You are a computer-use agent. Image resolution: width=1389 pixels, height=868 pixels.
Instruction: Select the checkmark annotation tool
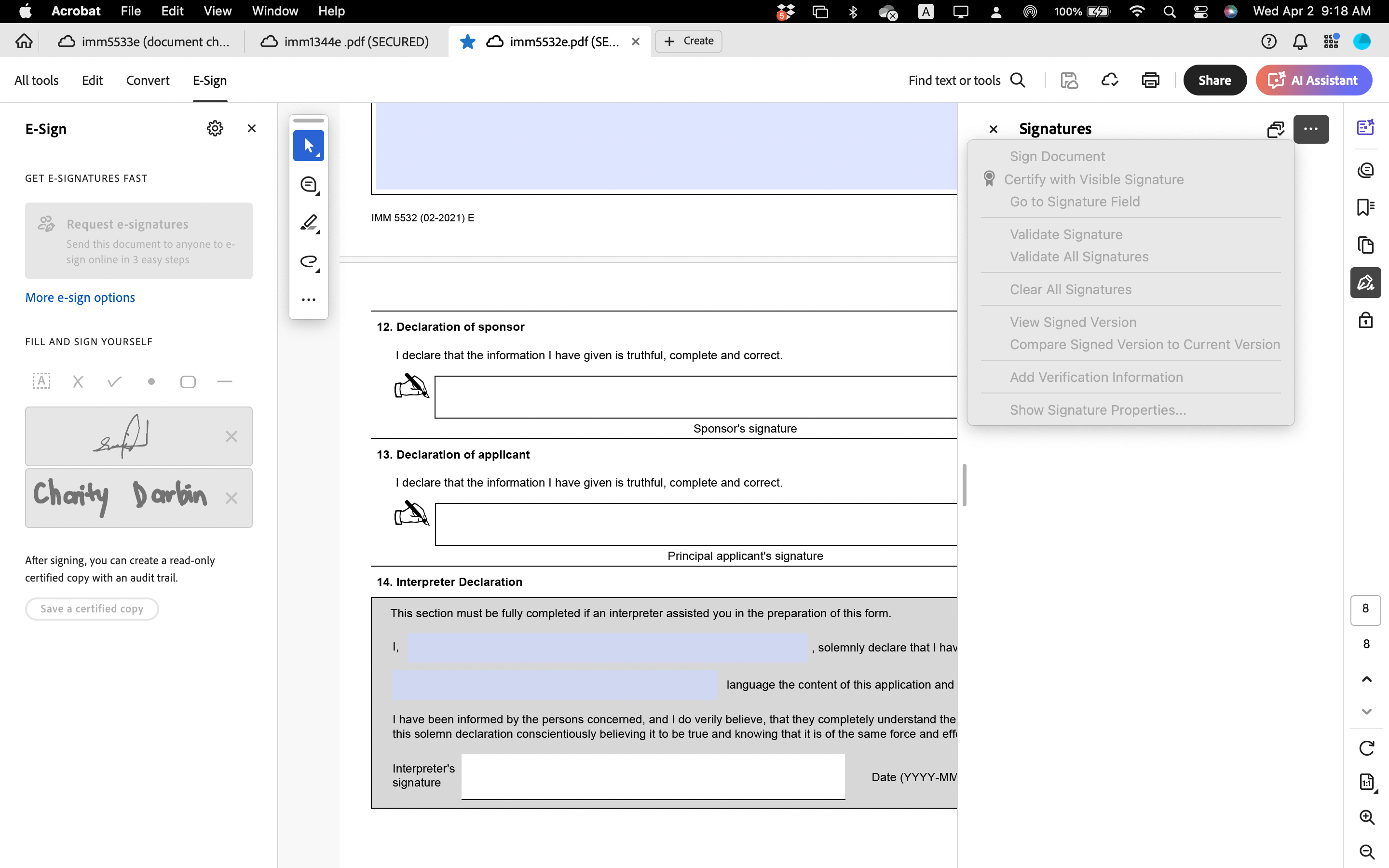114,381
